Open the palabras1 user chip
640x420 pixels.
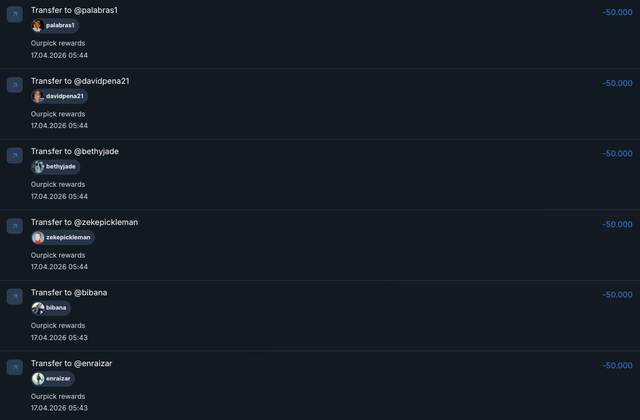point(55,26)
